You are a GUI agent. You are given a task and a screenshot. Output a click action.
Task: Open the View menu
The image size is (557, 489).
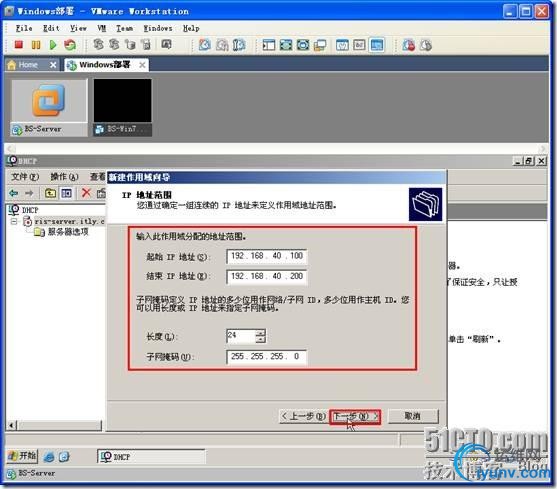point(79,28)
